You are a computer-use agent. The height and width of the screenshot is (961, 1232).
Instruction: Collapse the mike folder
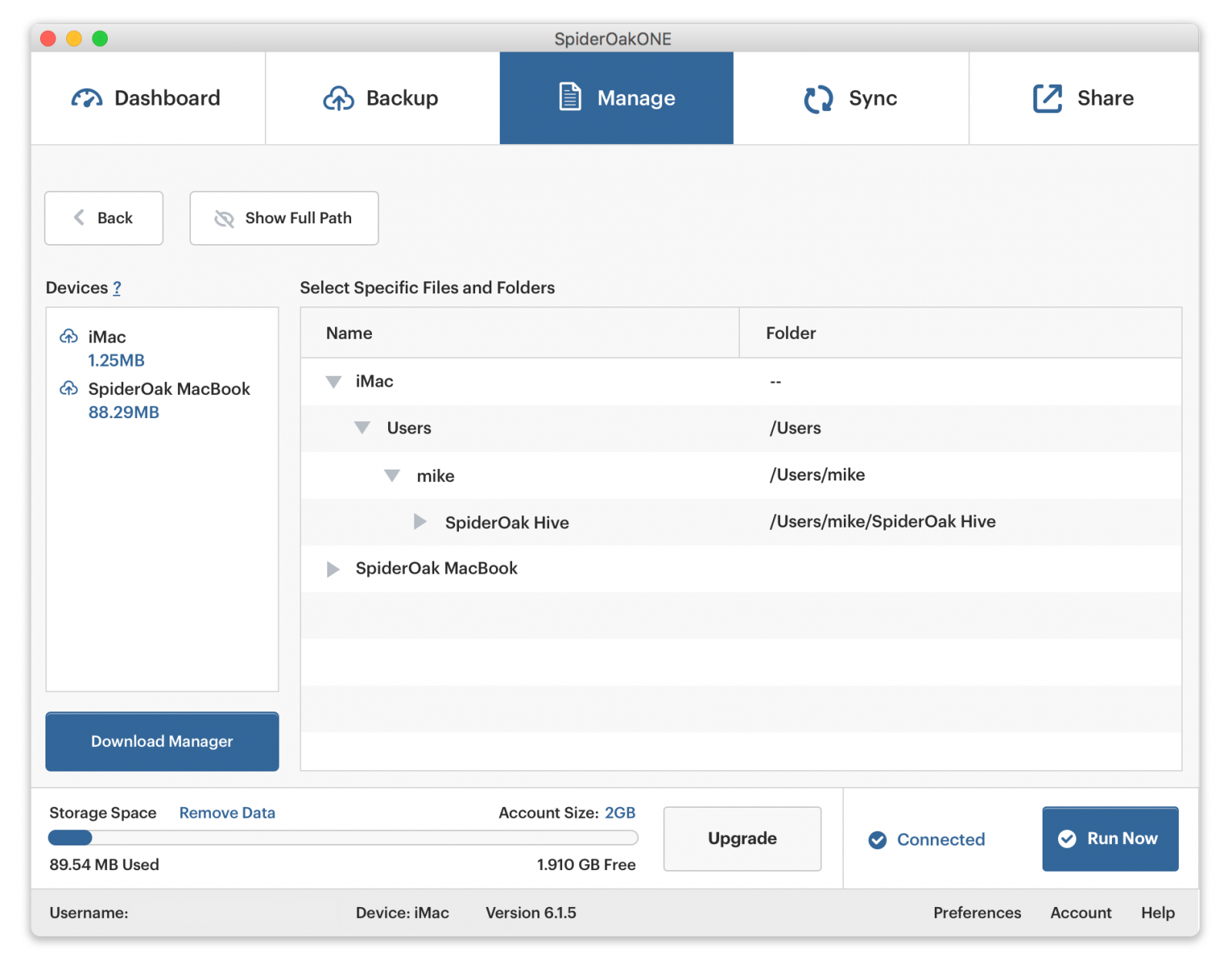392,476
